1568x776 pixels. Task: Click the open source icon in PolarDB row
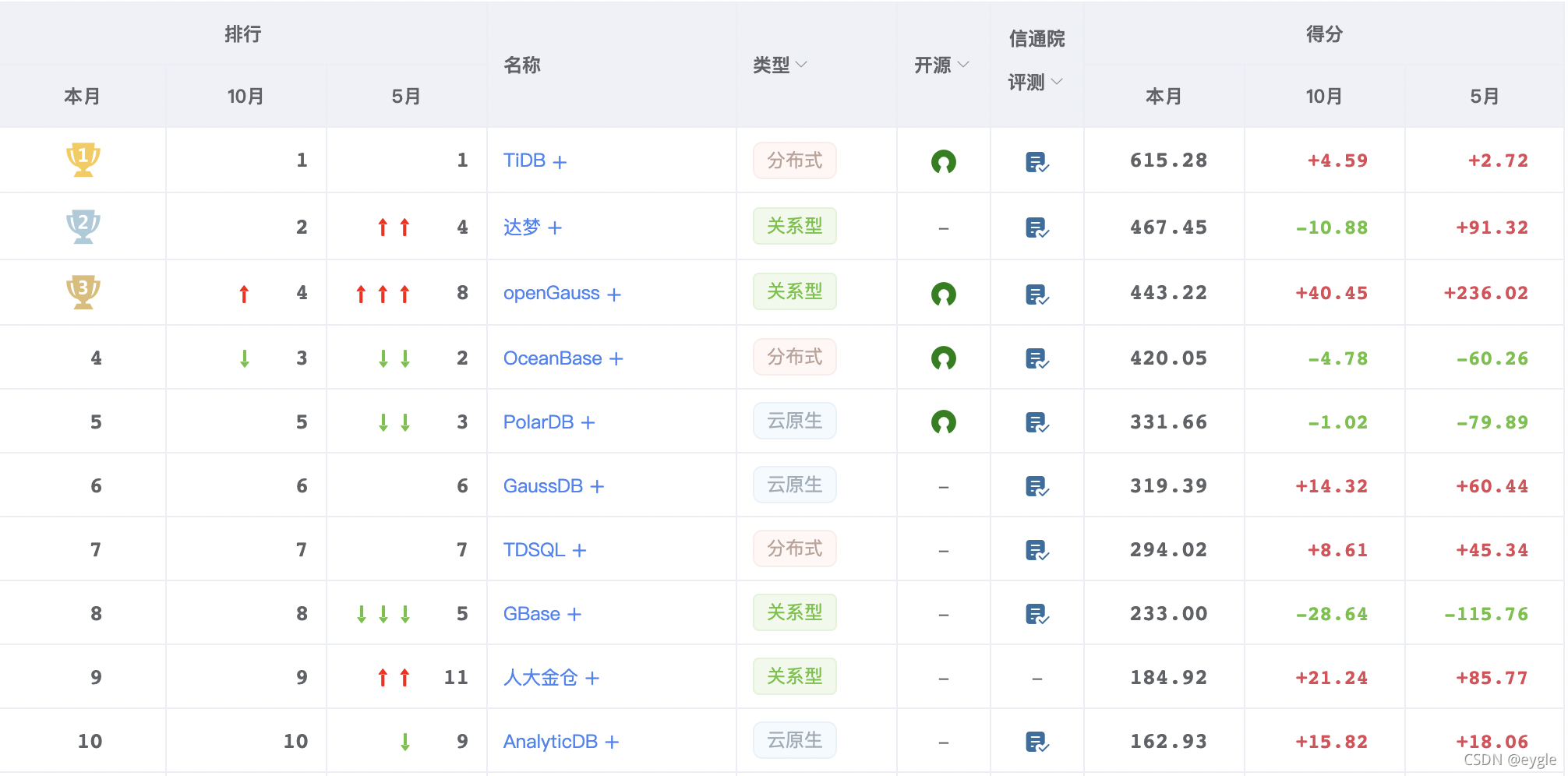pyautogui.click(x=943, y=422)
